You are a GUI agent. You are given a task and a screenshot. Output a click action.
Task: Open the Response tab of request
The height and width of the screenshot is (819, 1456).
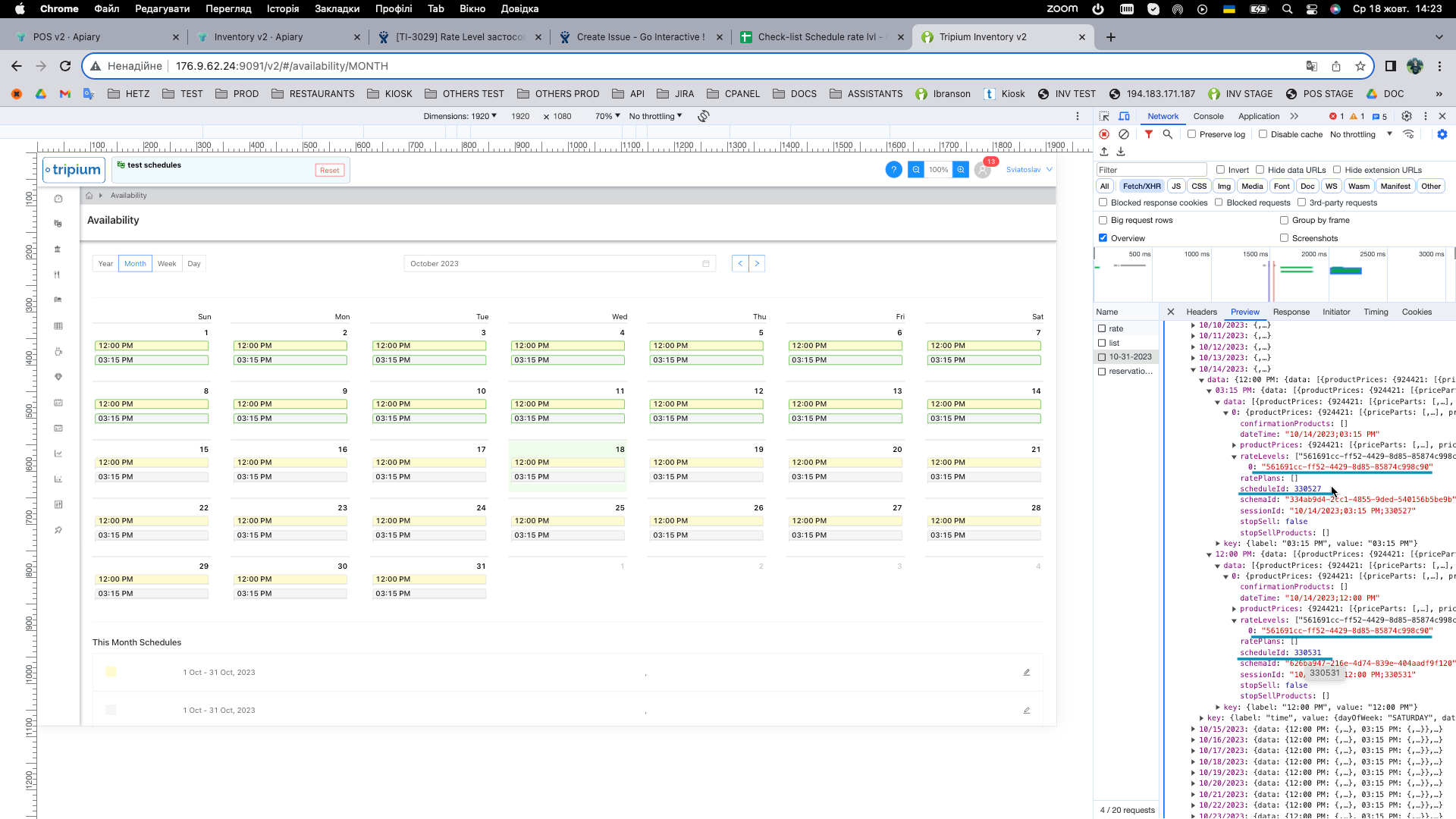(x=1291, y=312)
